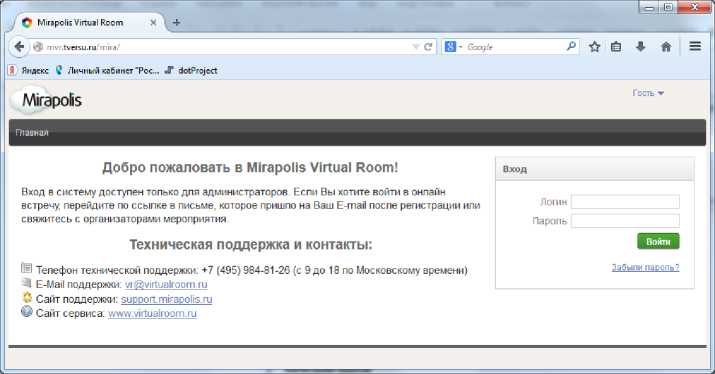Image resolution: width=715 pixels, height=374 pixels.
Task: Open the address bar history dropdown arrow
Action: (x=415, y=47)
